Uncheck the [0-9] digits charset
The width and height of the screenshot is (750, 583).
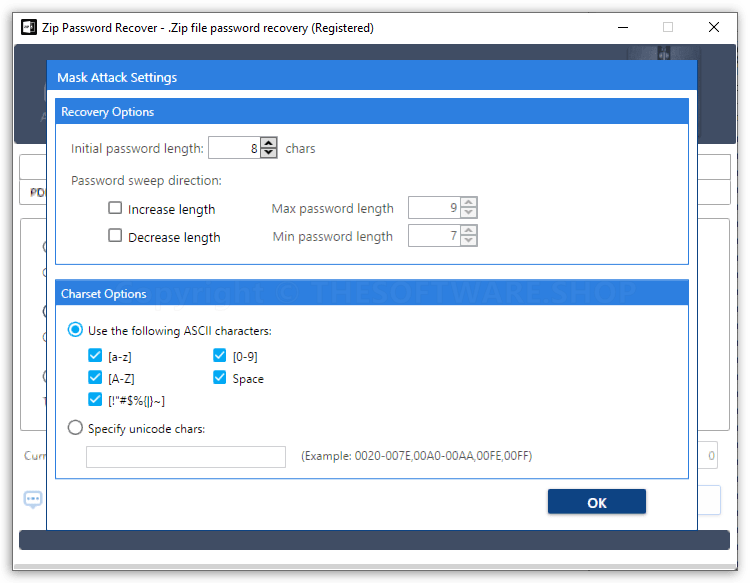click(x=220, y=355)
